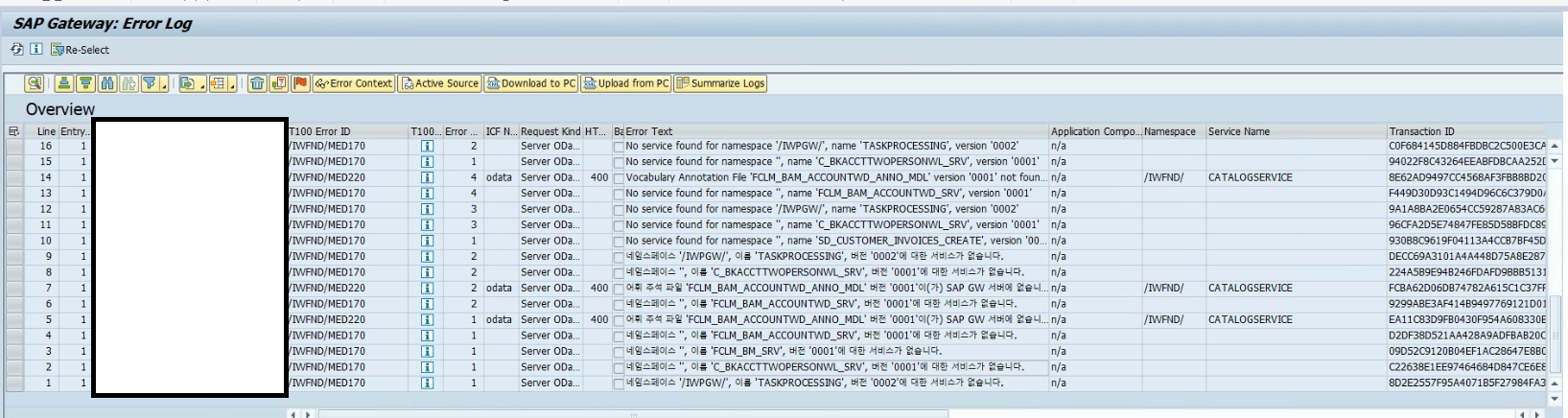Tick the checkbox in line 16
This screenshot has width=1568, height=418.
(x=619, y=147)
